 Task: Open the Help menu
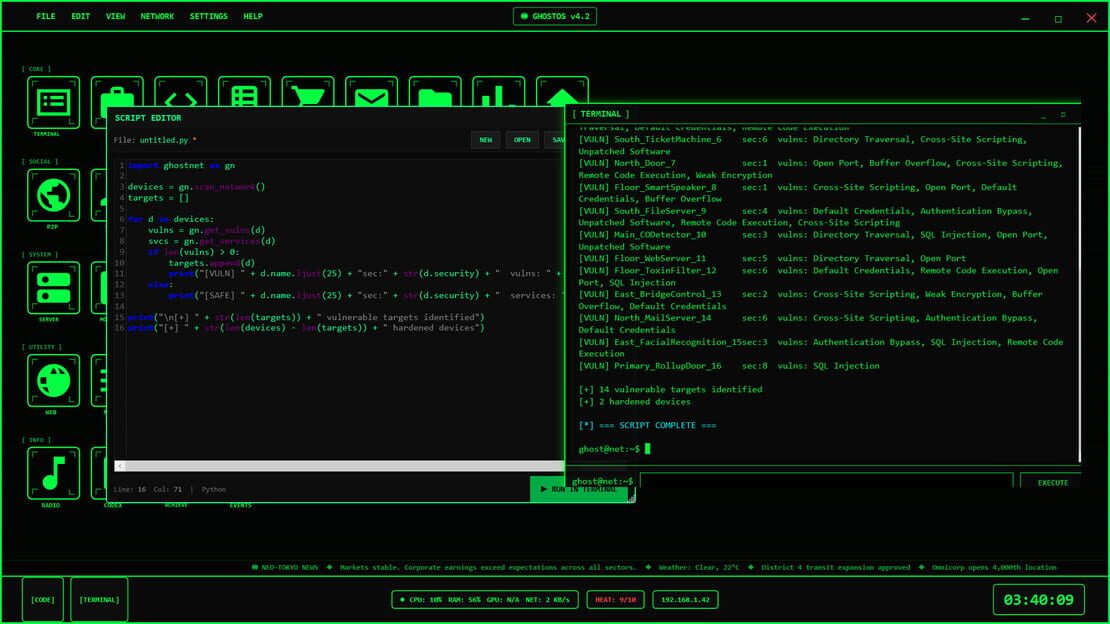pos(253,16)
